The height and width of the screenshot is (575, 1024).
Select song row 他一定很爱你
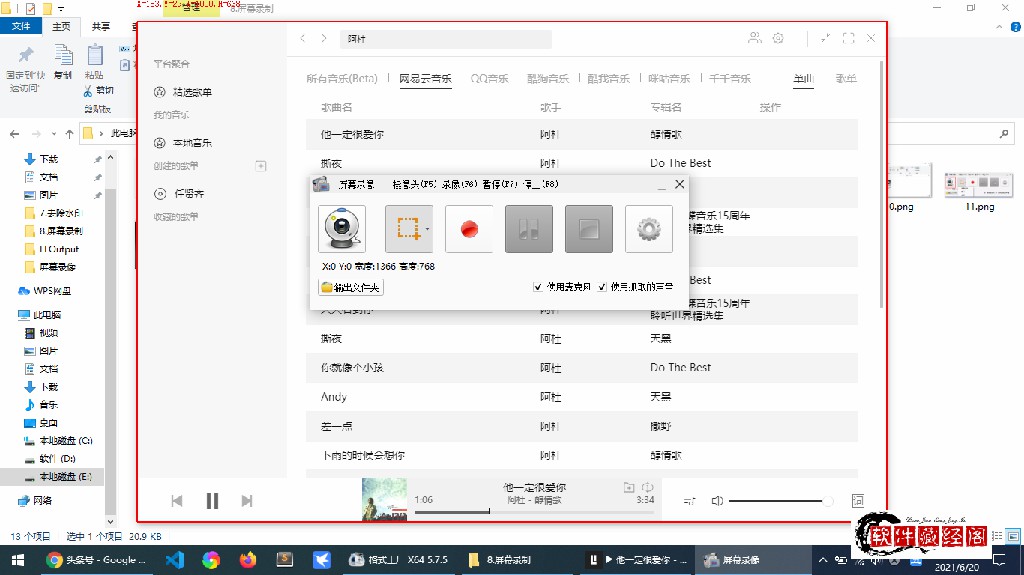coord(581,134)
